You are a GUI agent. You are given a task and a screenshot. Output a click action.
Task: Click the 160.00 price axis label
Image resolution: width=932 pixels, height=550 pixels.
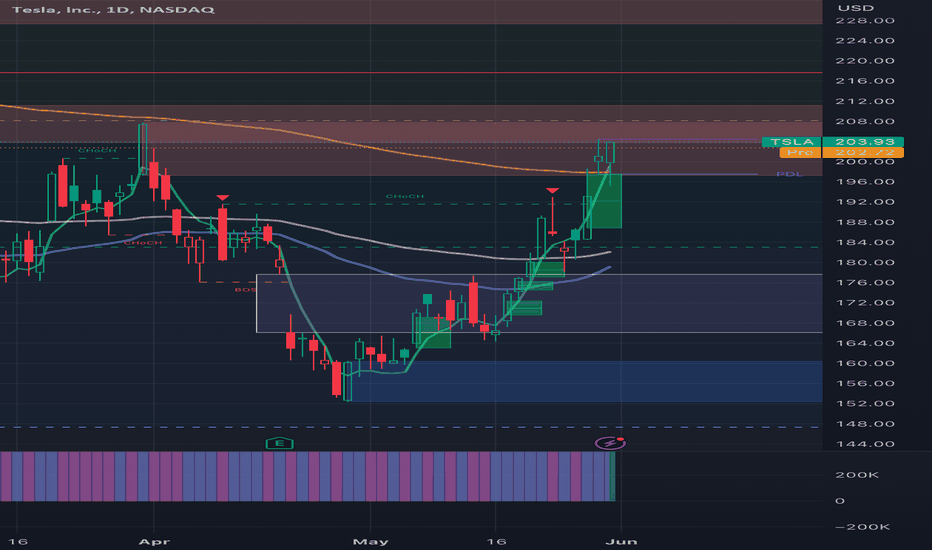click(x=865, y=363)
